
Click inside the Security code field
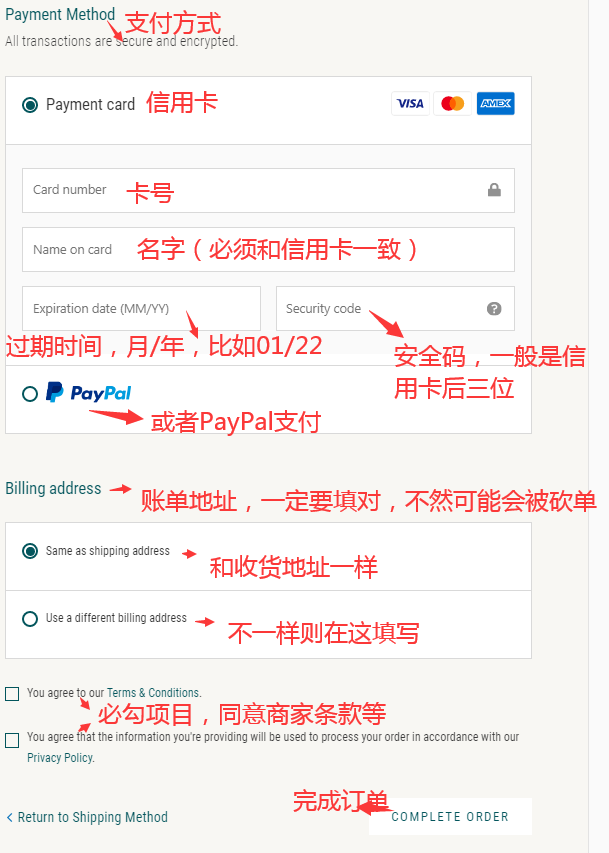click(x=395, y=308)
